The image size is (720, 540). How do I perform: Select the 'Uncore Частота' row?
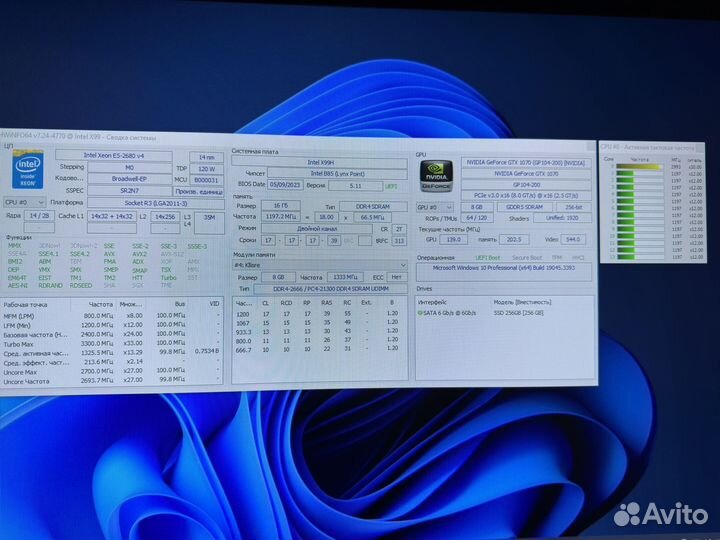(x=112, y=381)
